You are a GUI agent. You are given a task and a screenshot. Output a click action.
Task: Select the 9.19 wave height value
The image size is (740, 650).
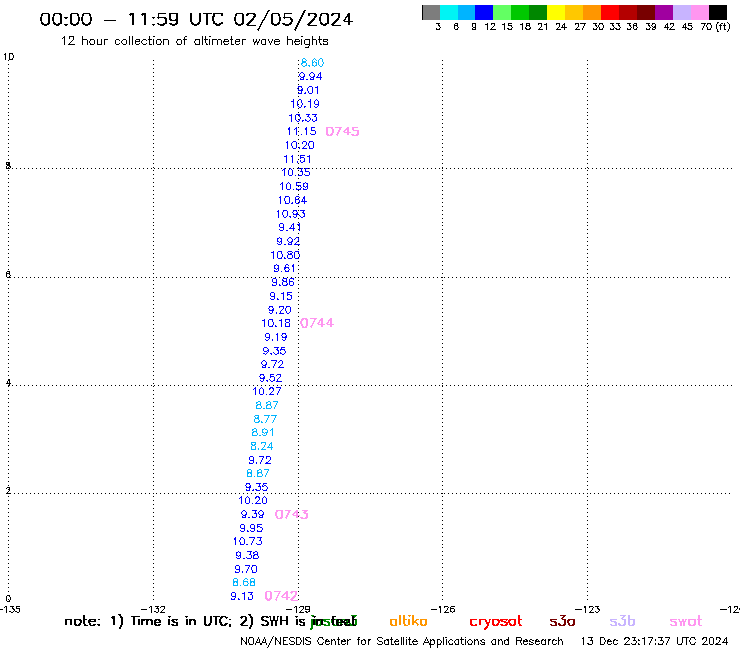(276, 338)
